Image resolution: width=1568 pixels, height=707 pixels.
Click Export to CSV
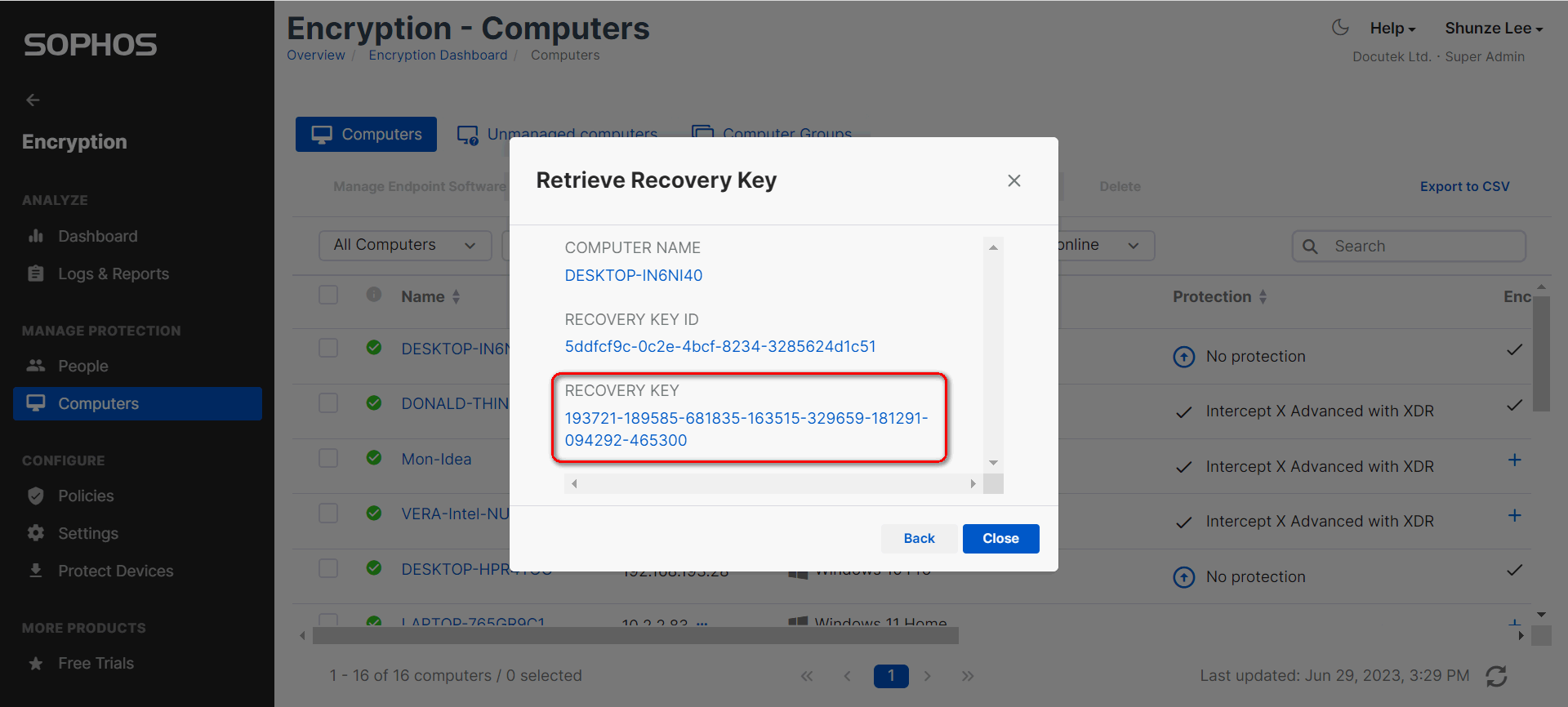[1465, 186]
